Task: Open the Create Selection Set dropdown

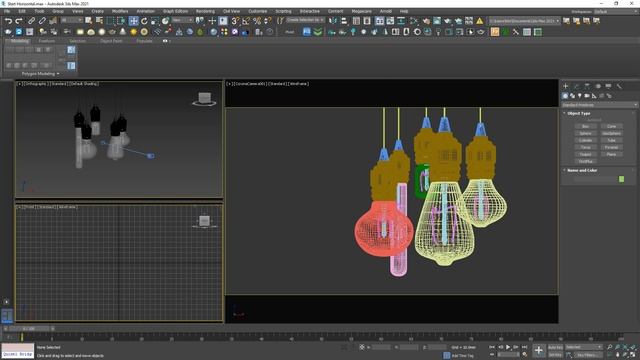Action: tap(305, 20)
